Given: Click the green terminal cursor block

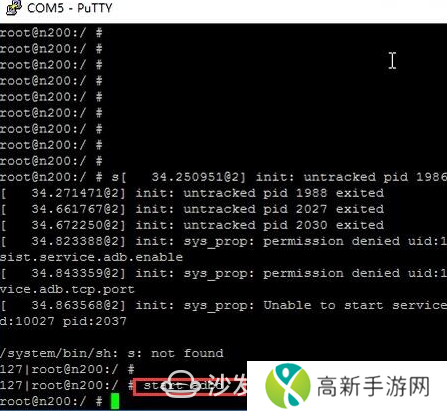Looking at the screenshot, I should click(x=115, y=401).
